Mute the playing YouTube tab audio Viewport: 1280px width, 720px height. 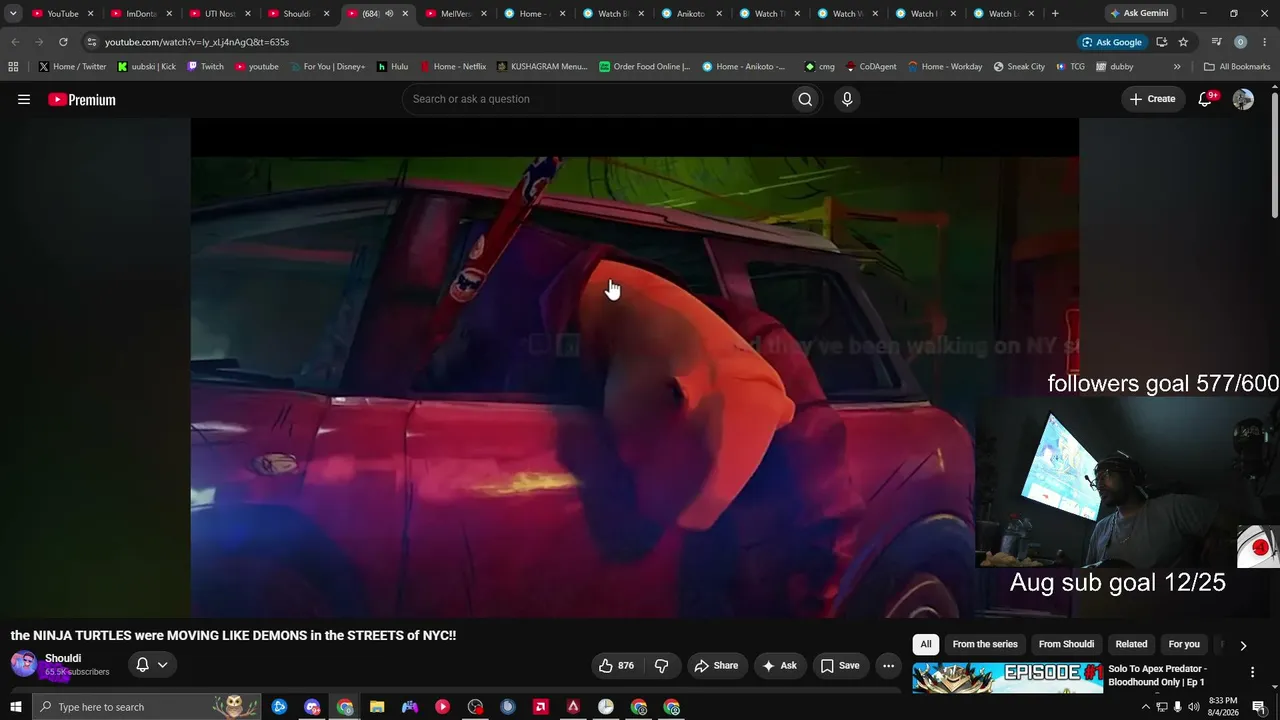(389, 14)
